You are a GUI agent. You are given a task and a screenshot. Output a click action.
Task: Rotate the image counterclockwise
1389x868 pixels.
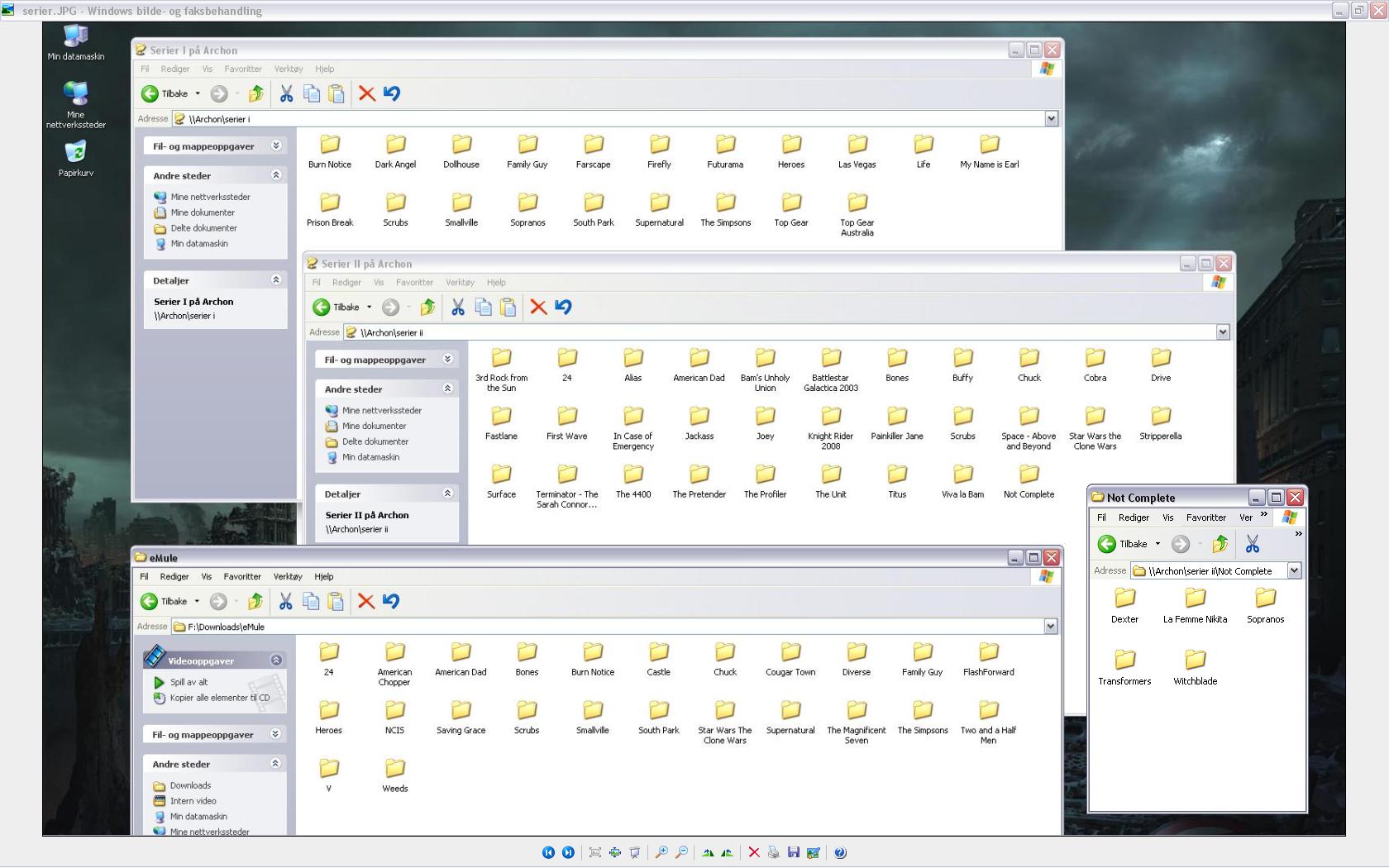727,852
